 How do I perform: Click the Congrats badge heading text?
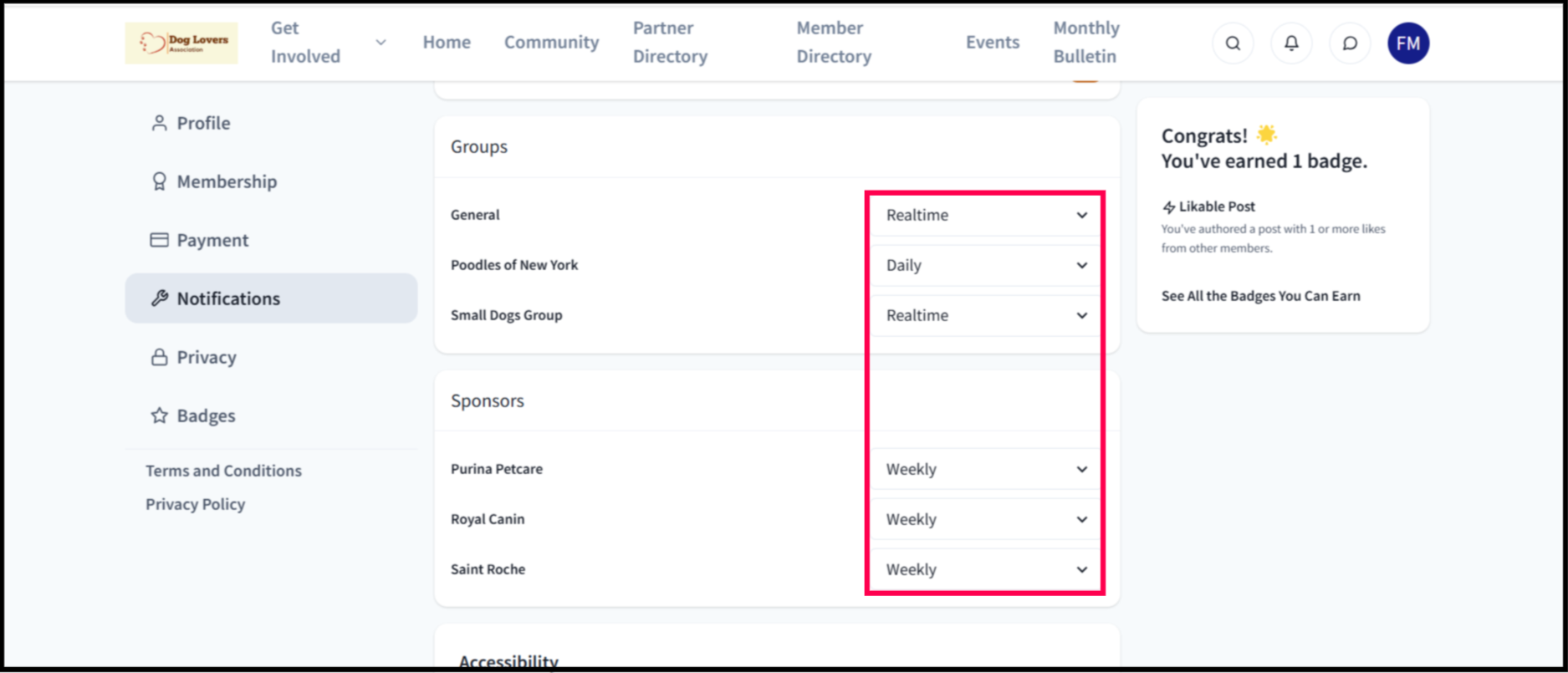1264,148
